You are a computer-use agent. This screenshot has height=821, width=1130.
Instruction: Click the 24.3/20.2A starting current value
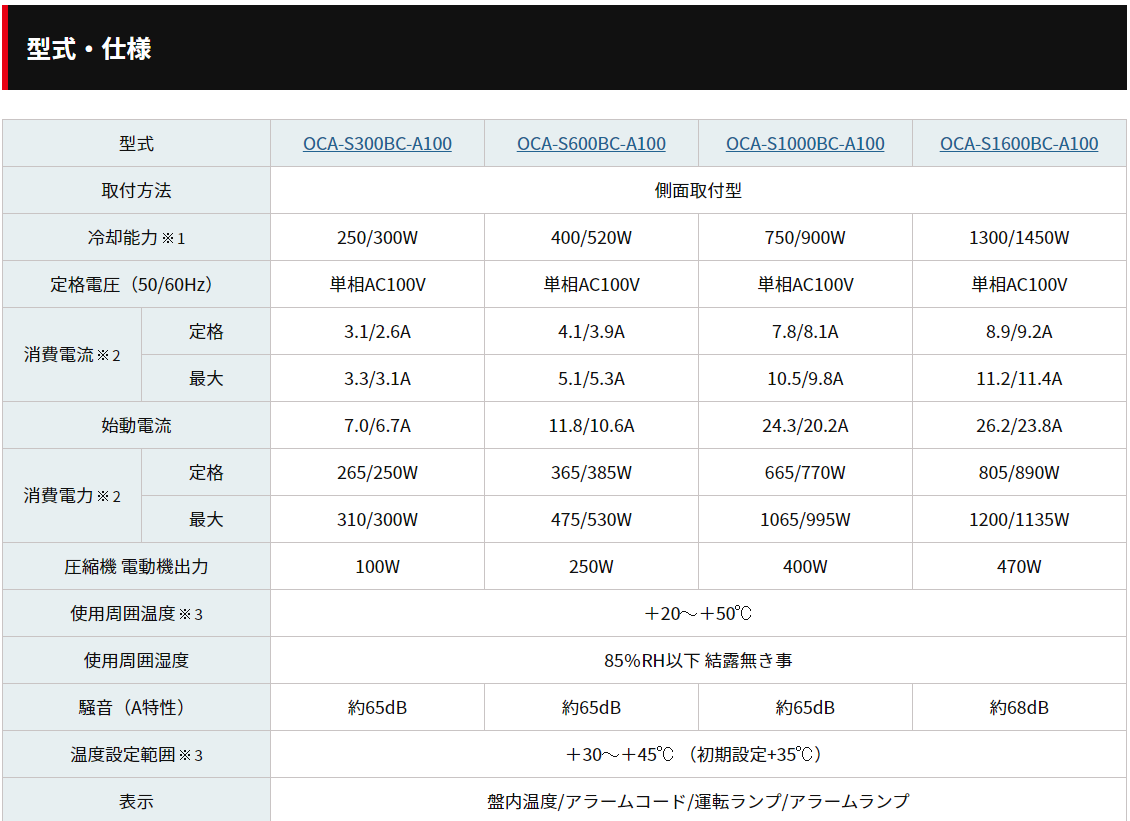click(x=805, y=425)
